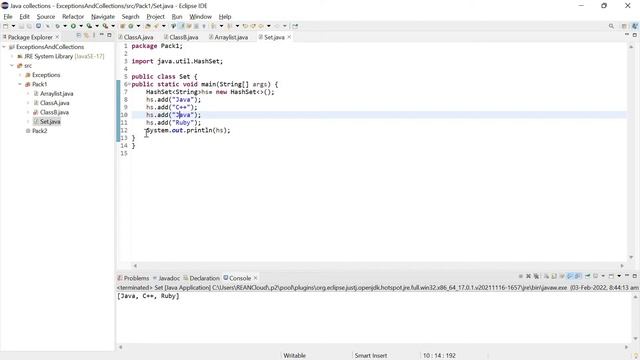Collapse the src folder node
640x360 pixels.
point(12,66)
